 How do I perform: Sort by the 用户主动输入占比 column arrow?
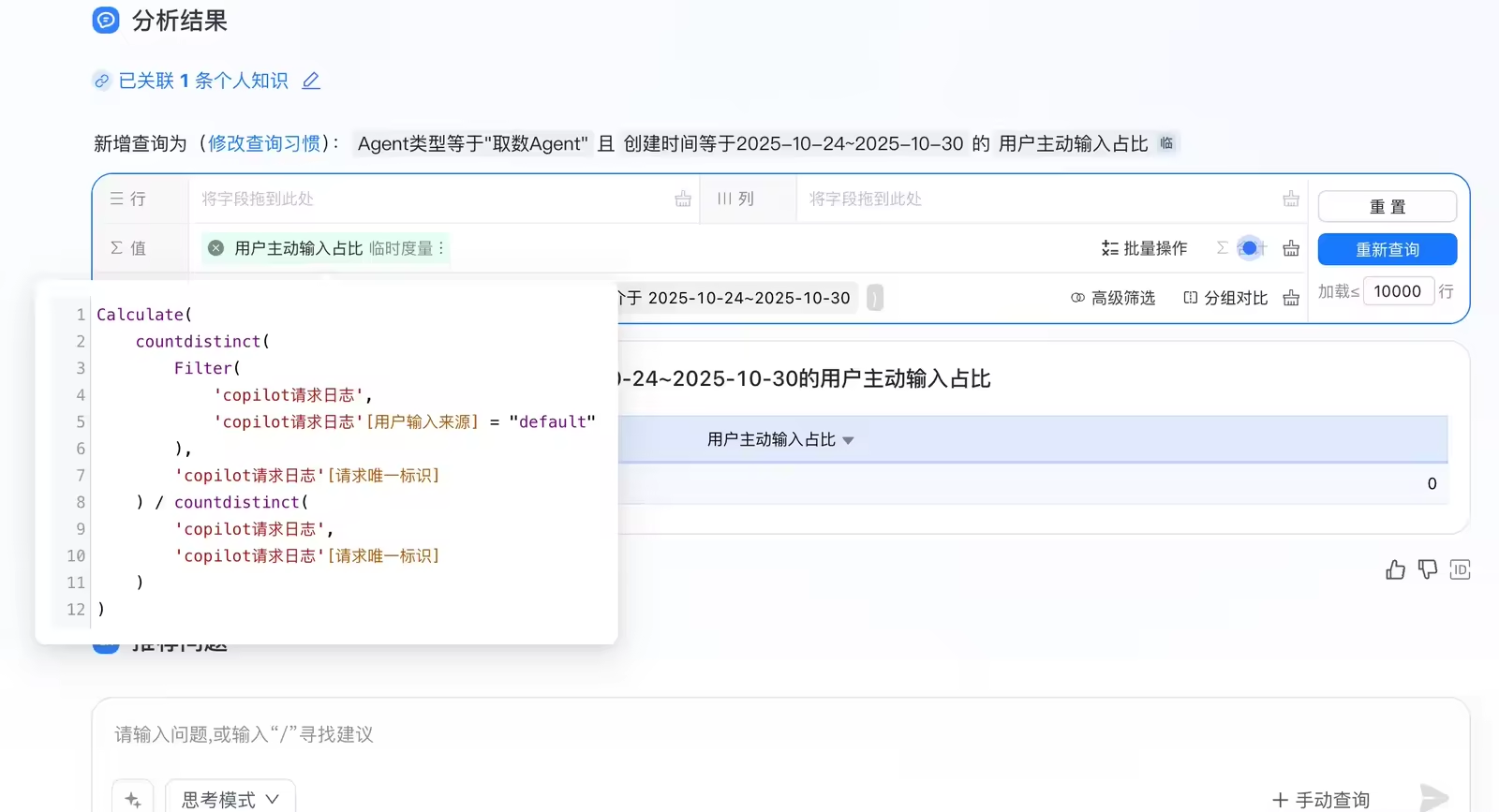848,440
